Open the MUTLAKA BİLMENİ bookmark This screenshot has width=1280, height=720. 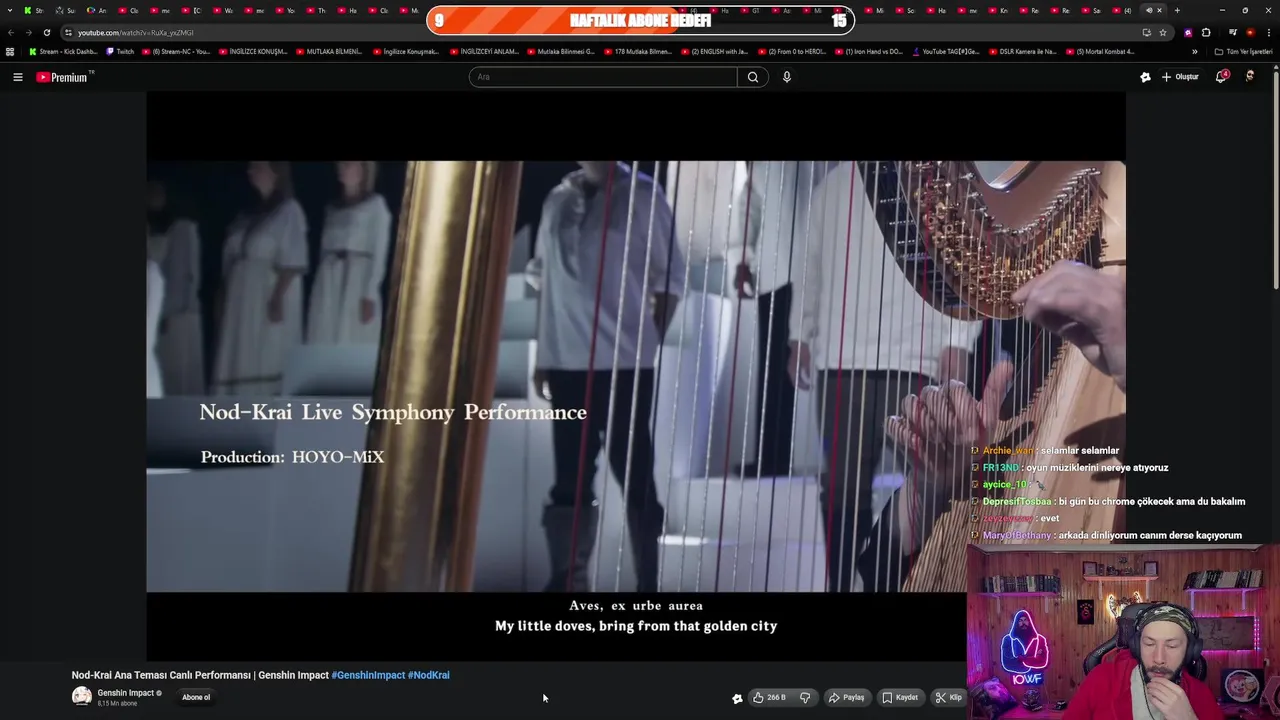329,51
